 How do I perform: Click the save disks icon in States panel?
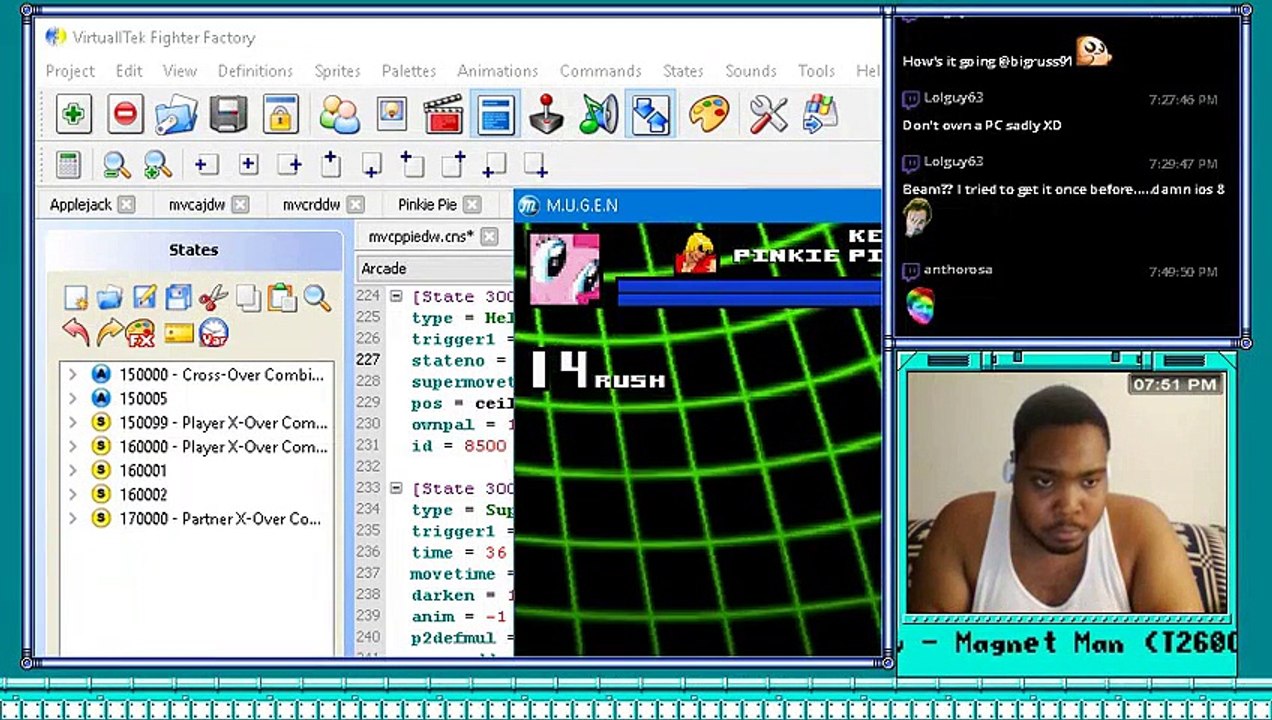click(178, 297)
